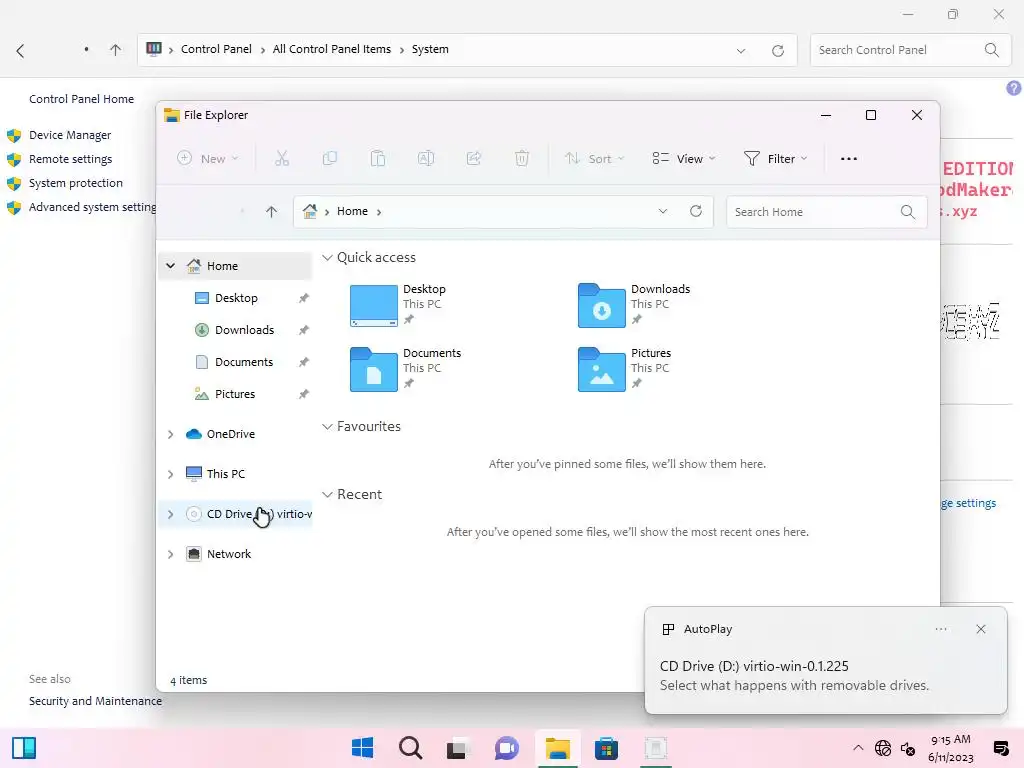Open the See more ellipsis in File Explorer toolbar
This screenshot has height=768, width=1024.
pos(848,159)
